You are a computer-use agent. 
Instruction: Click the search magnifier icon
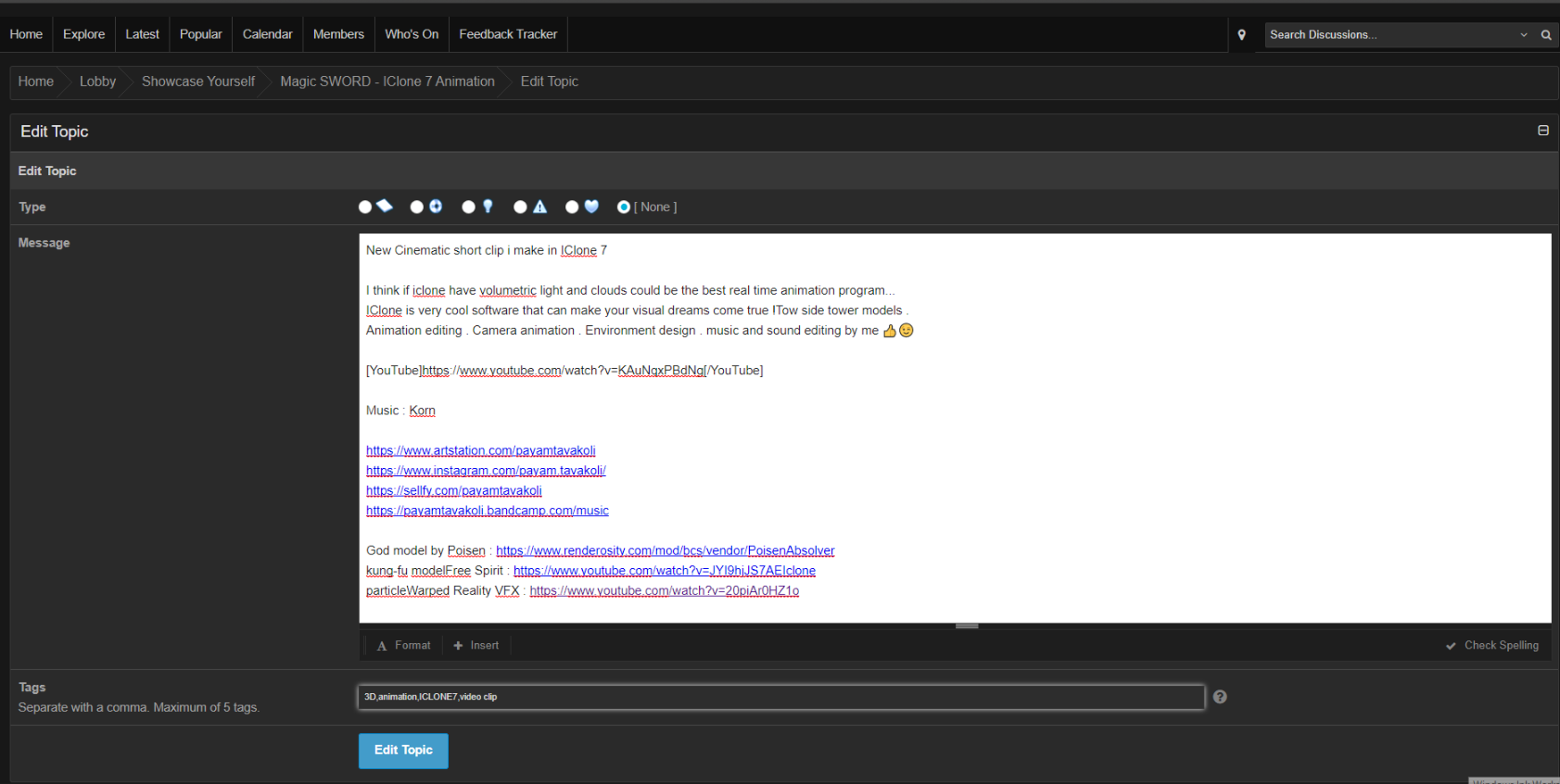1546,34
